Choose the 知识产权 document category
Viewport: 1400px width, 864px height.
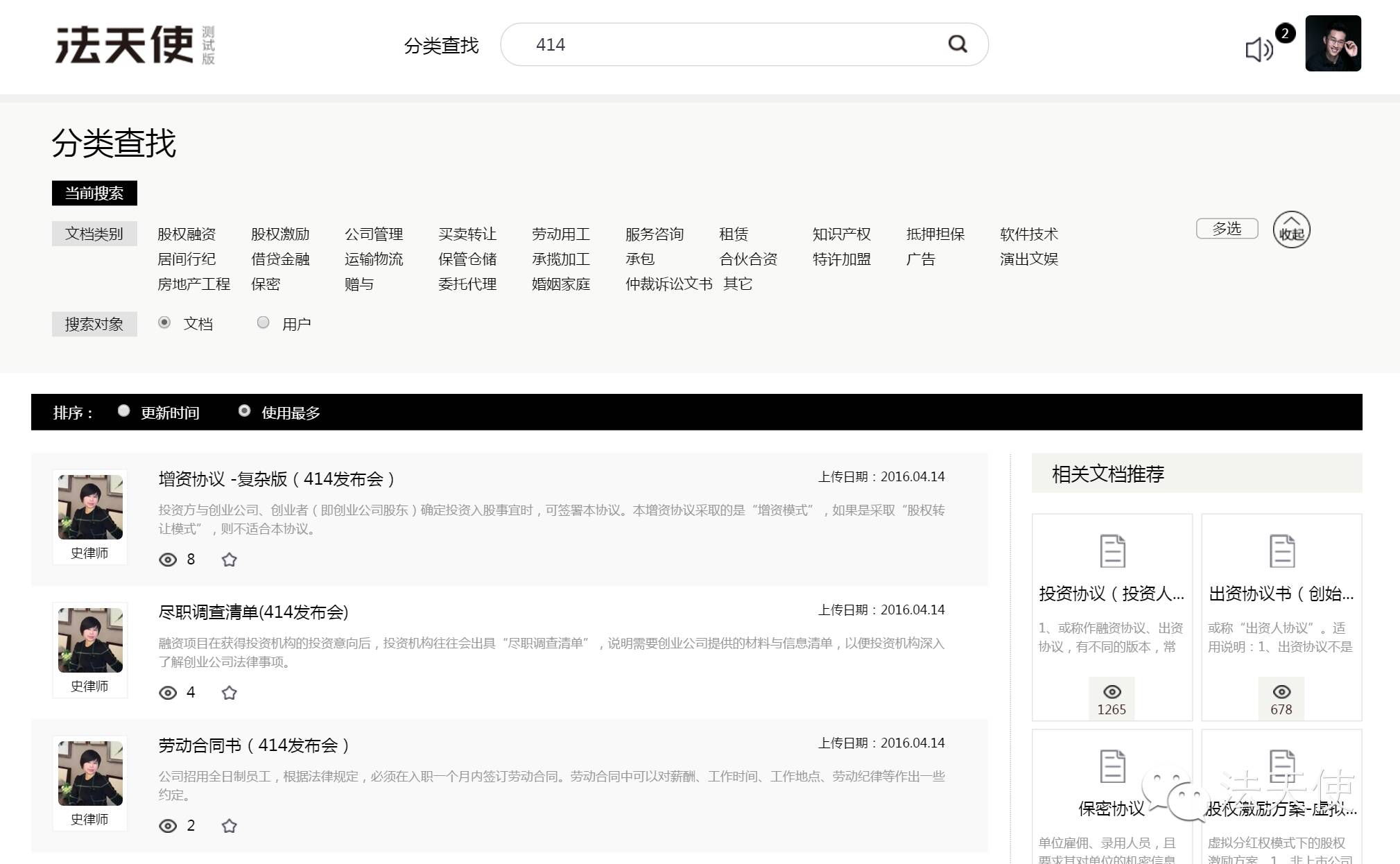[841, 234]
